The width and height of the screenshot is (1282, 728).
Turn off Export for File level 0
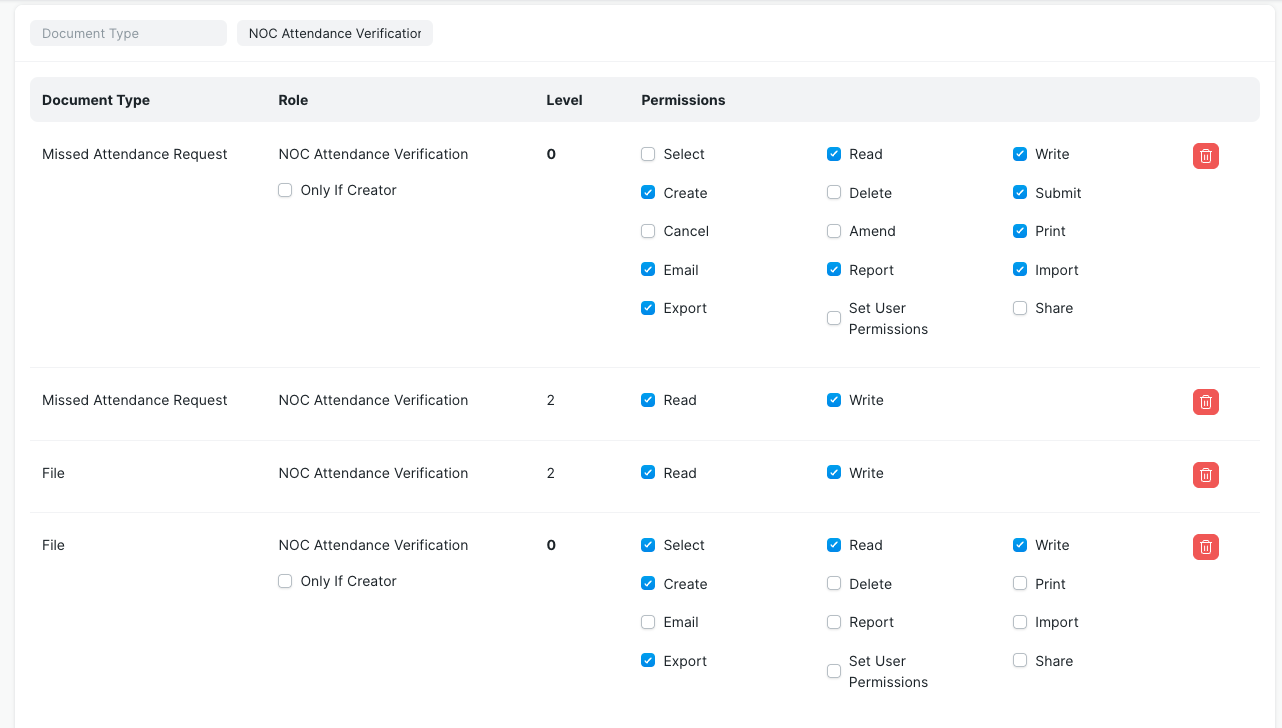click(648, 661)
